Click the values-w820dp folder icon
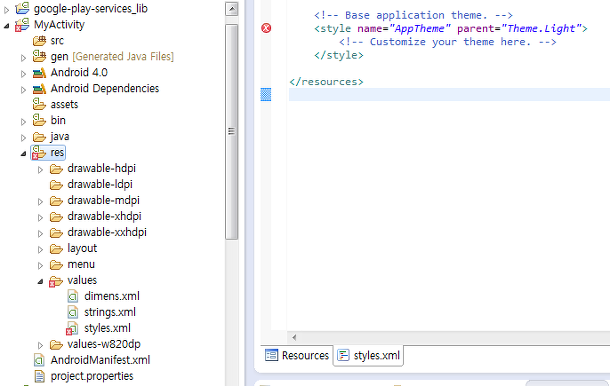 pos(56,344)
